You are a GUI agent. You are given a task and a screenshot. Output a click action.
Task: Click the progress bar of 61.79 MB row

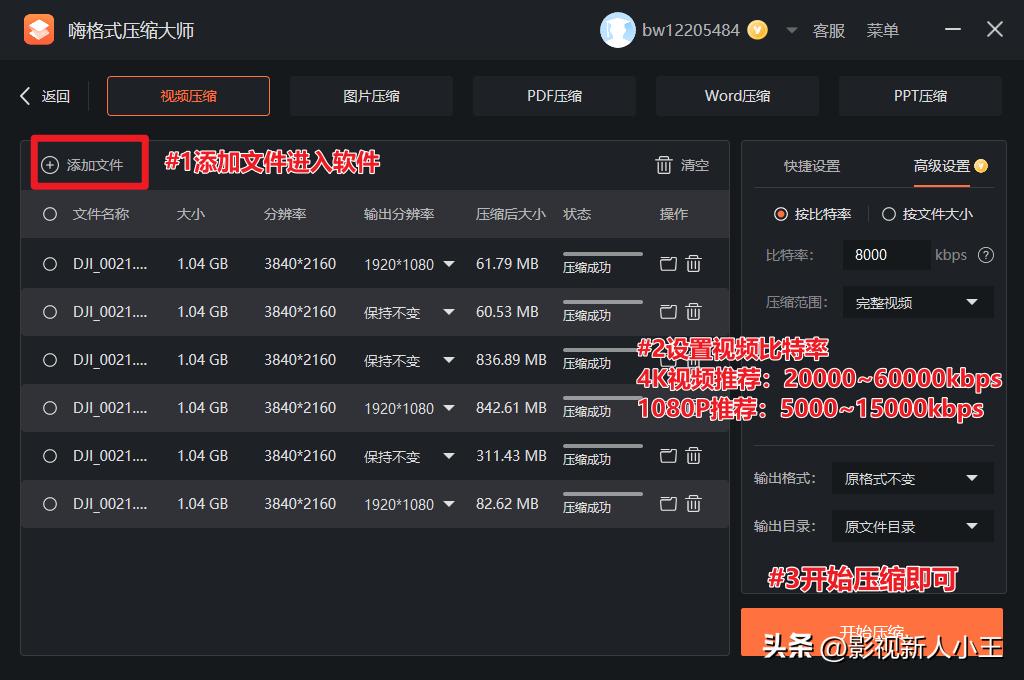point(603,253)
